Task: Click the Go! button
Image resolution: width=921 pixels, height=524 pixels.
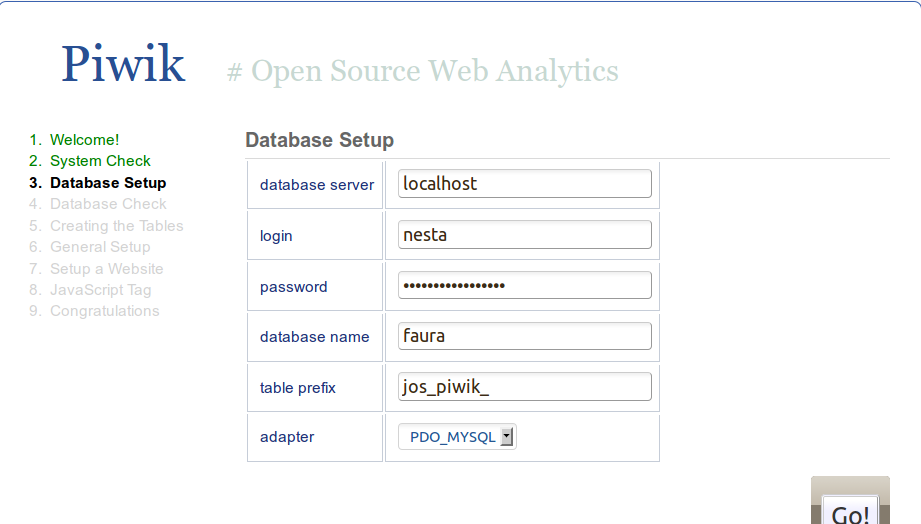Action: (850, 511)
